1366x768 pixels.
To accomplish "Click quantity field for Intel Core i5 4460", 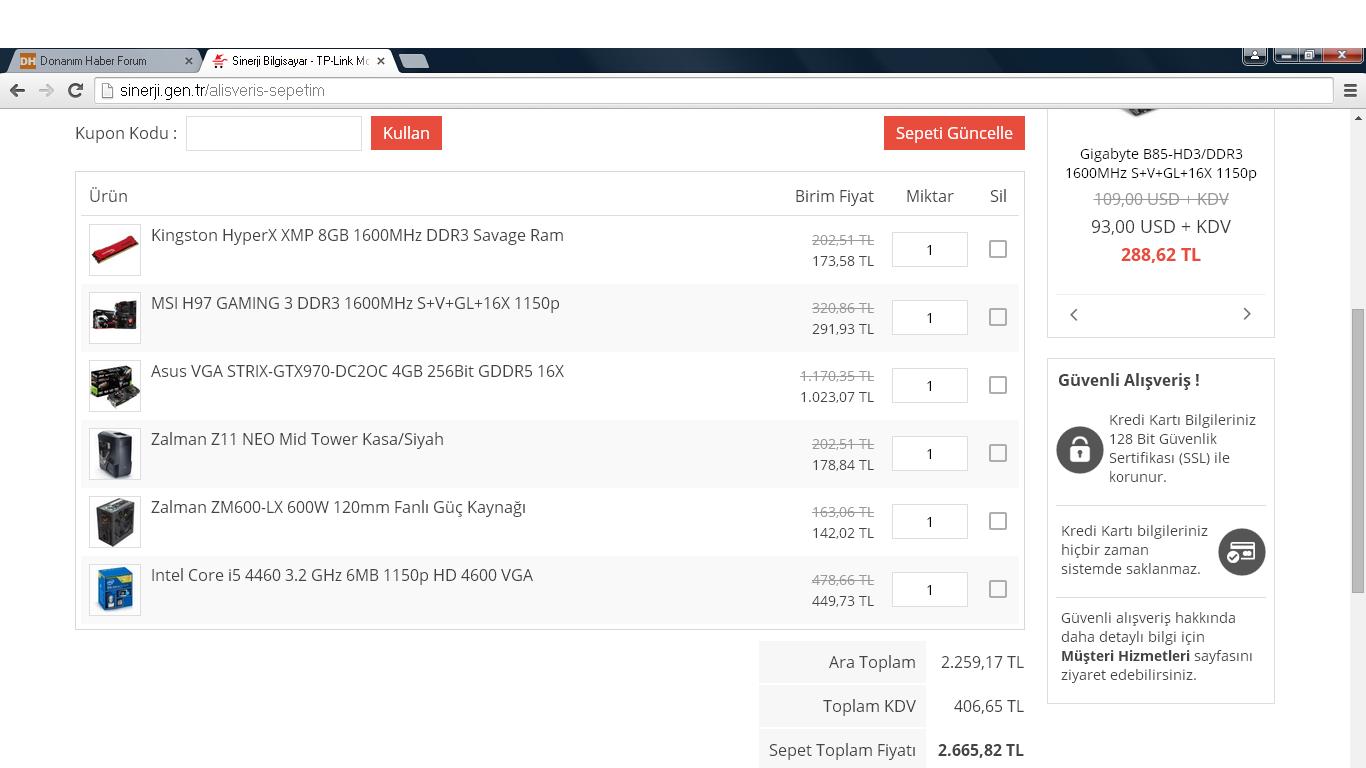I will (930, 590).
